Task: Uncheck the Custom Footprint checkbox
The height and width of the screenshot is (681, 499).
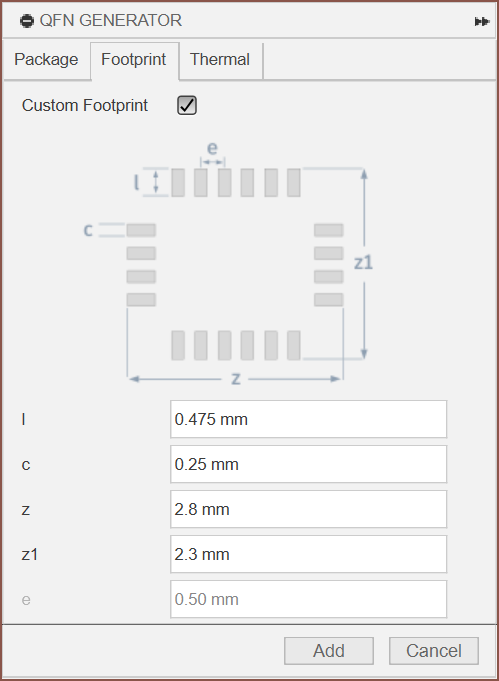Action: [187, 106]
